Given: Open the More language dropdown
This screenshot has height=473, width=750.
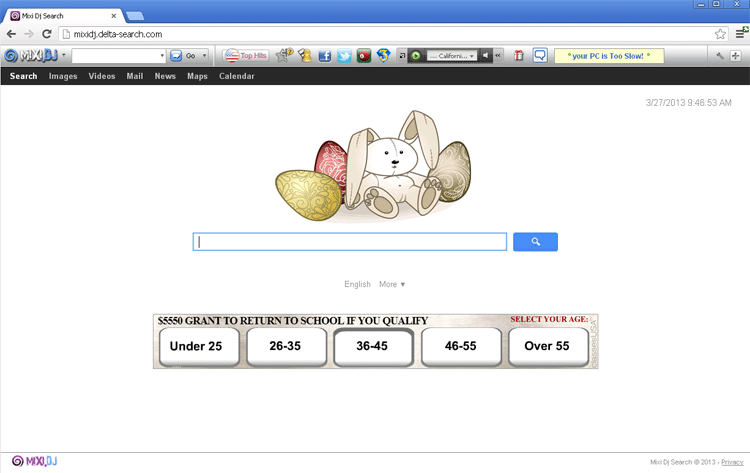Looking at the screenshot, I should tap(392, 284).
